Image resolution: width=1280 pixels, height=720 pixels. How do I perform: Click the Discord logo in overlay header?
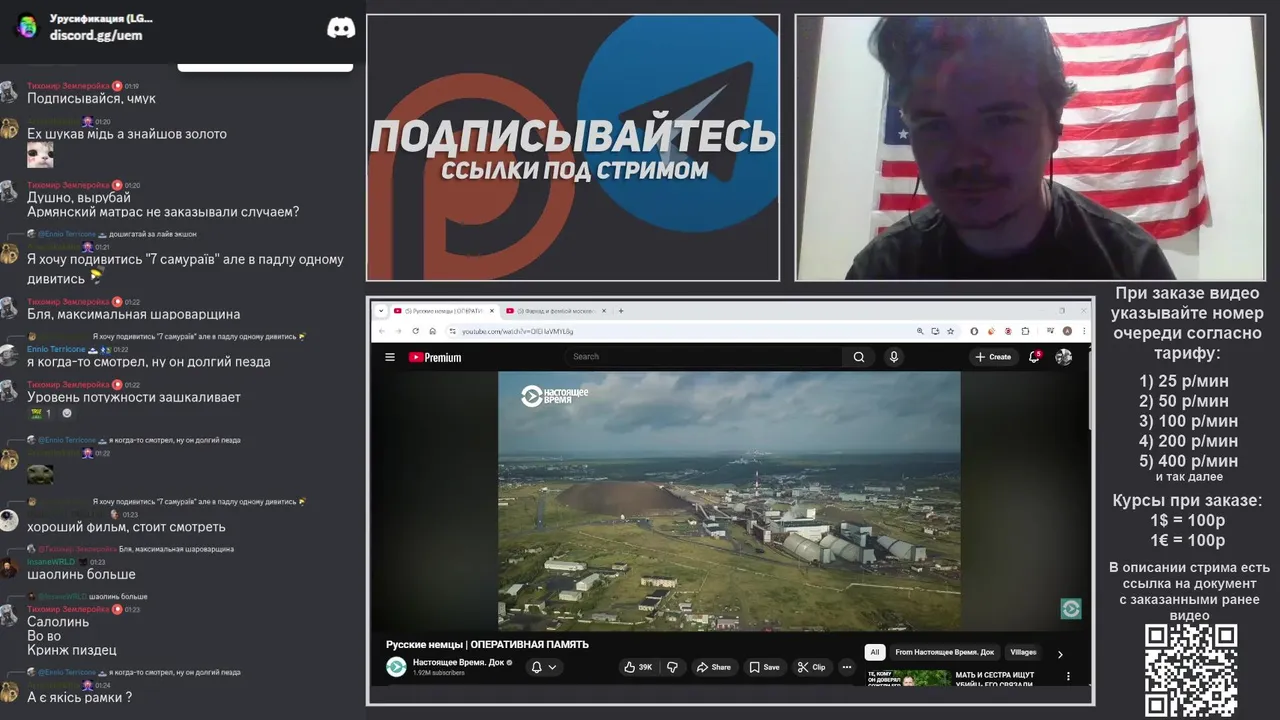point(341,28)
